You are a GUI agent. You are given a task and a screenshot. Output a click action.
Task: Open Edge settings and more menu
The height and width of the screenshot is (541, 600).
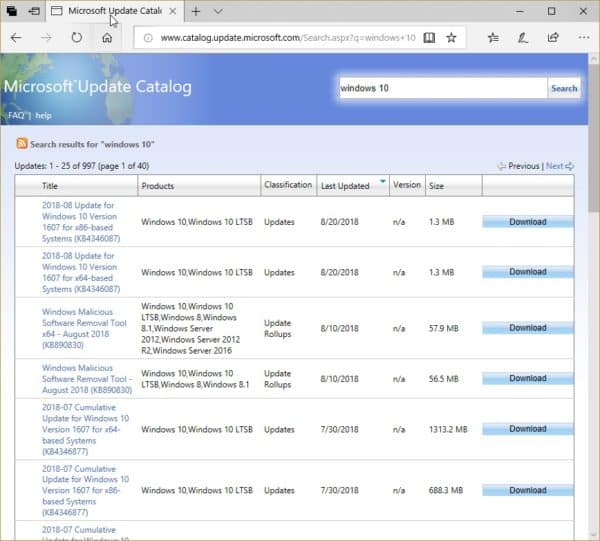coord(584,37)
